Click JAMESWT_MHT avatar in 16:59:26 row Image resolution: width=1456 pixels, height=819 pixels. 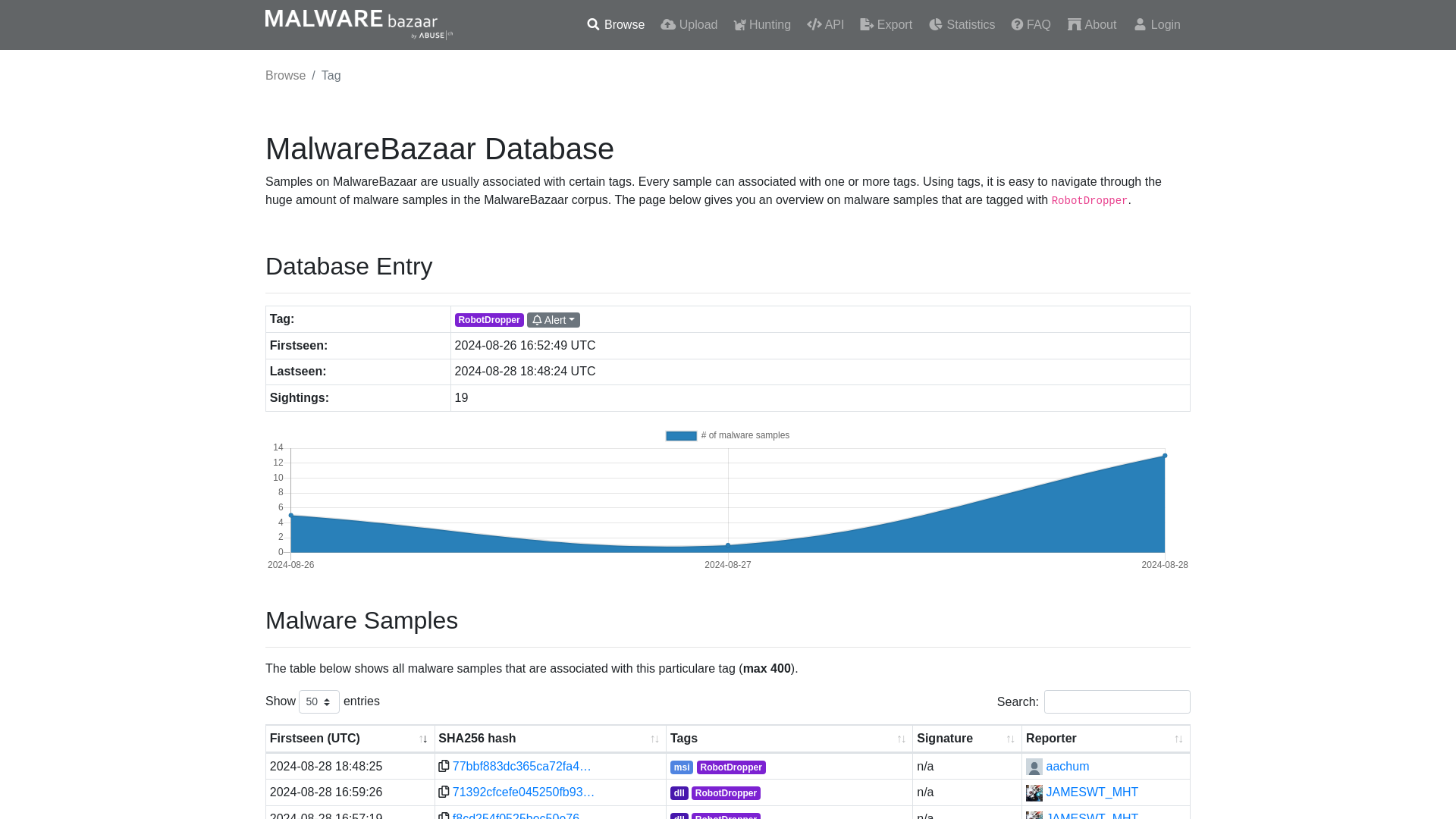(1034, 792)
